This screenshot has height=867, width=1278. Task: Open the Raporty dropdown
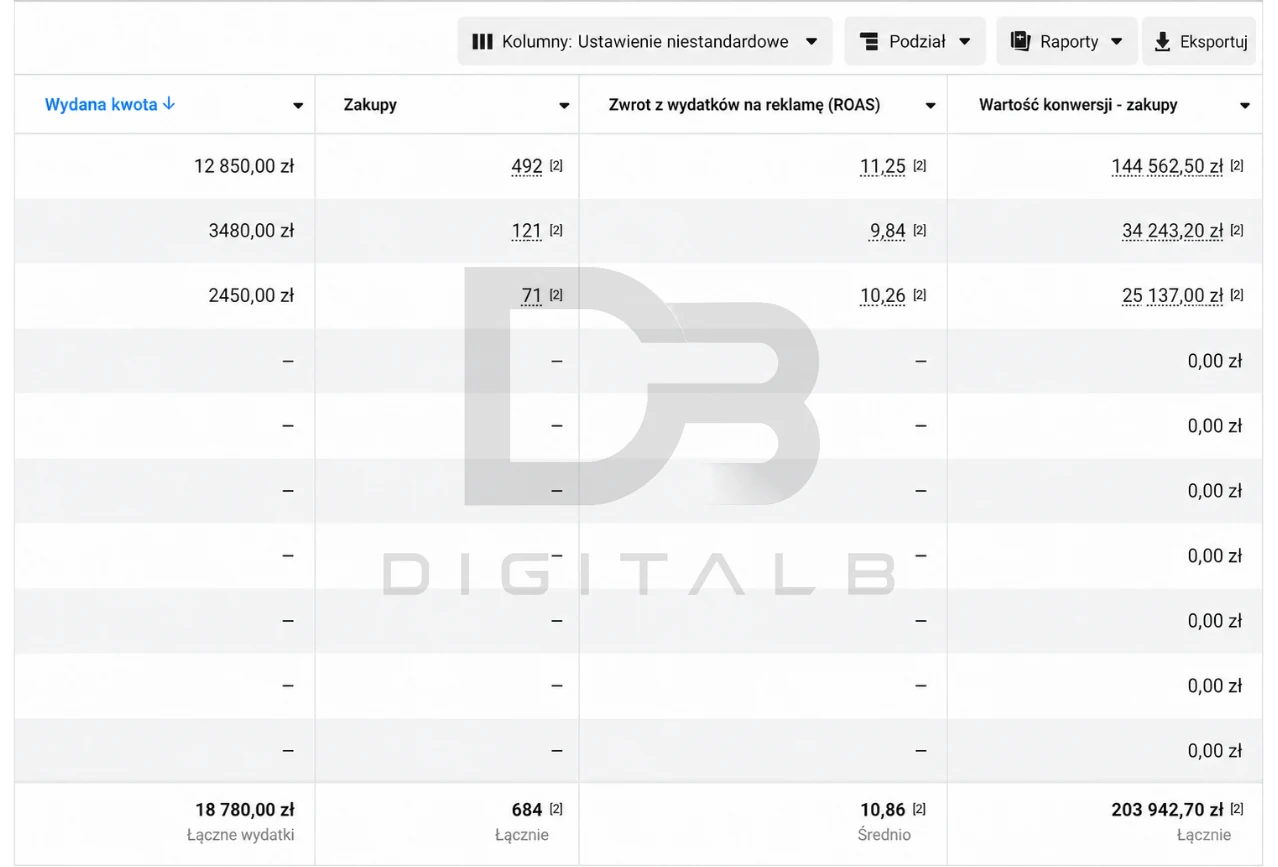(1067, 42)
